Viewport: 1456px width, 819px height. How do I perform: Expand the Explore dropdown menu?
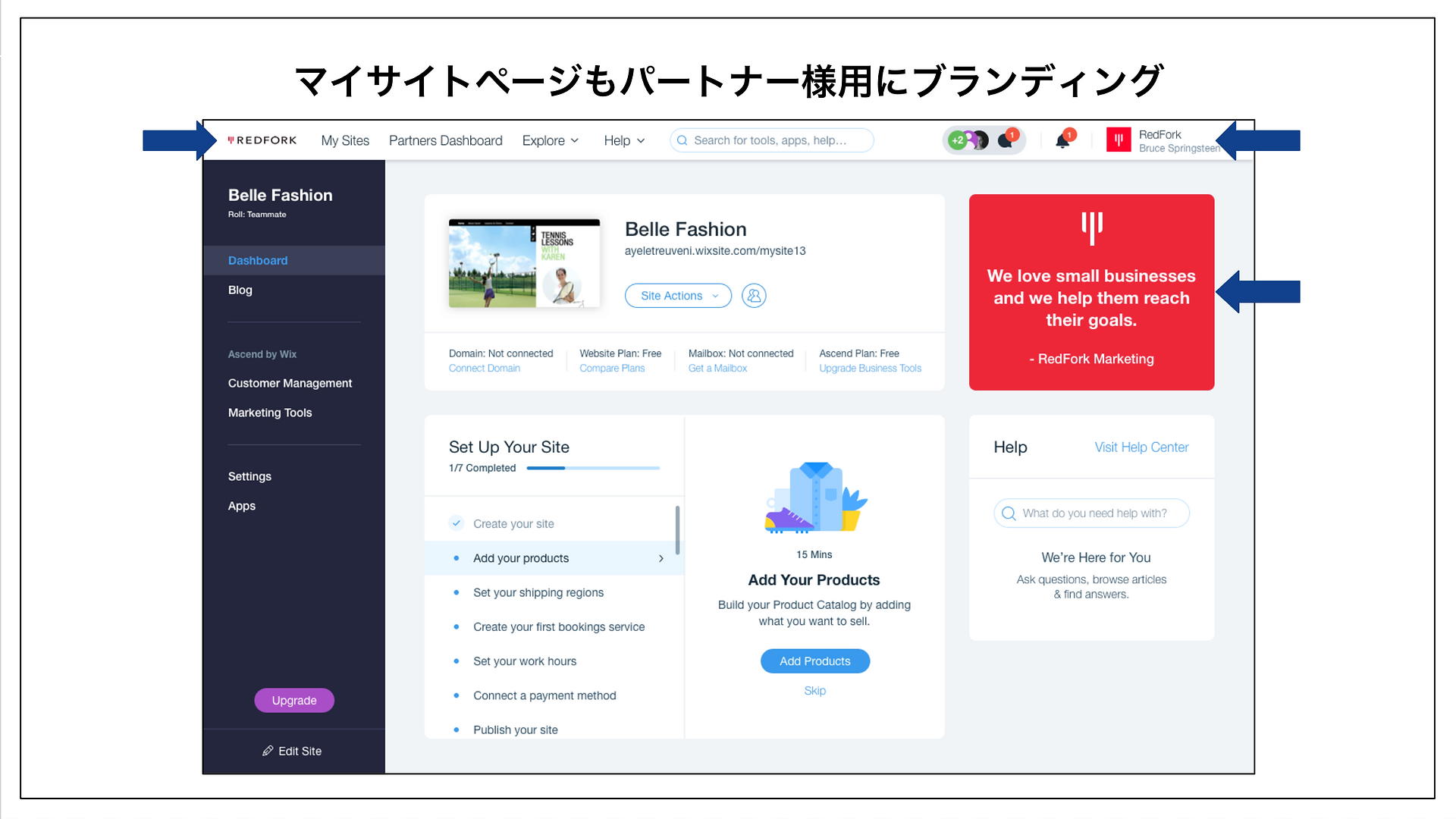coord(551,140)
